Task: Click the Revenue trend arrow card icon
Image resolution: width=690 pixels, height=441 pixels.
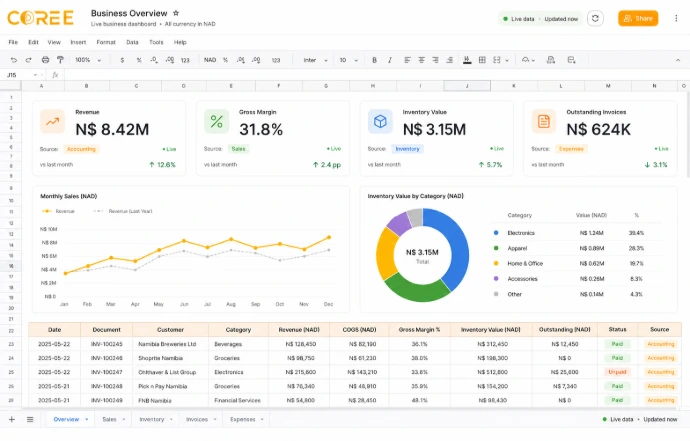Action: pyautogui.click(x=52, y=121)
